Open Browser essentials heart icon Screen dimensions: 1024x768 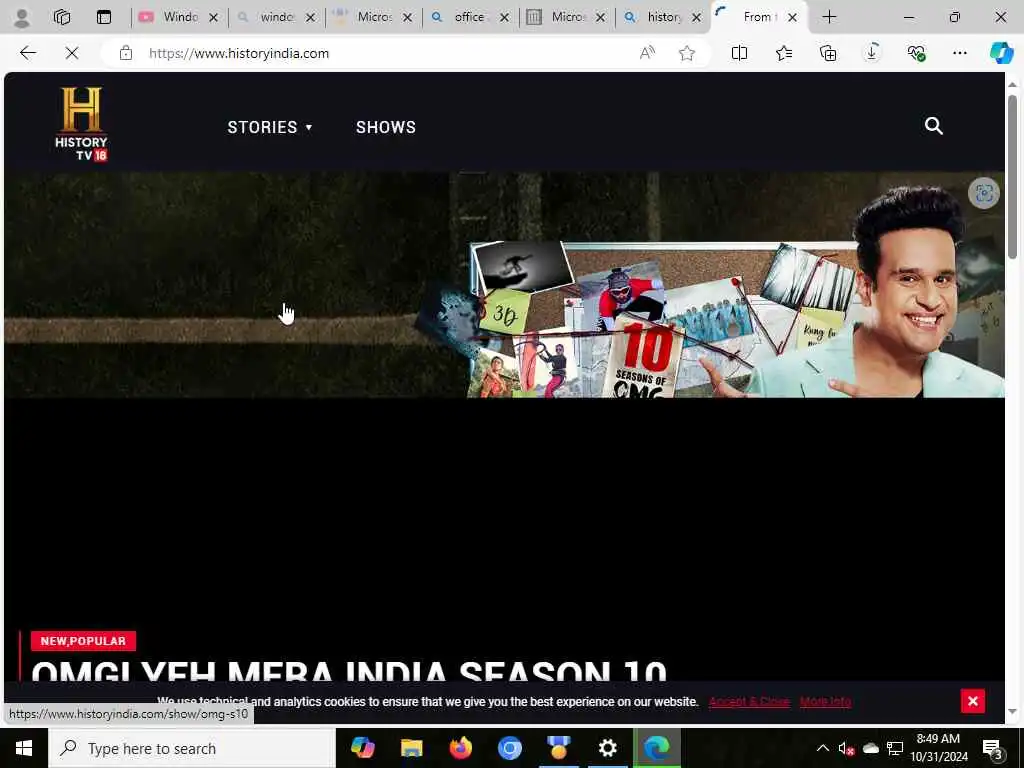click(x=916, y=53)
